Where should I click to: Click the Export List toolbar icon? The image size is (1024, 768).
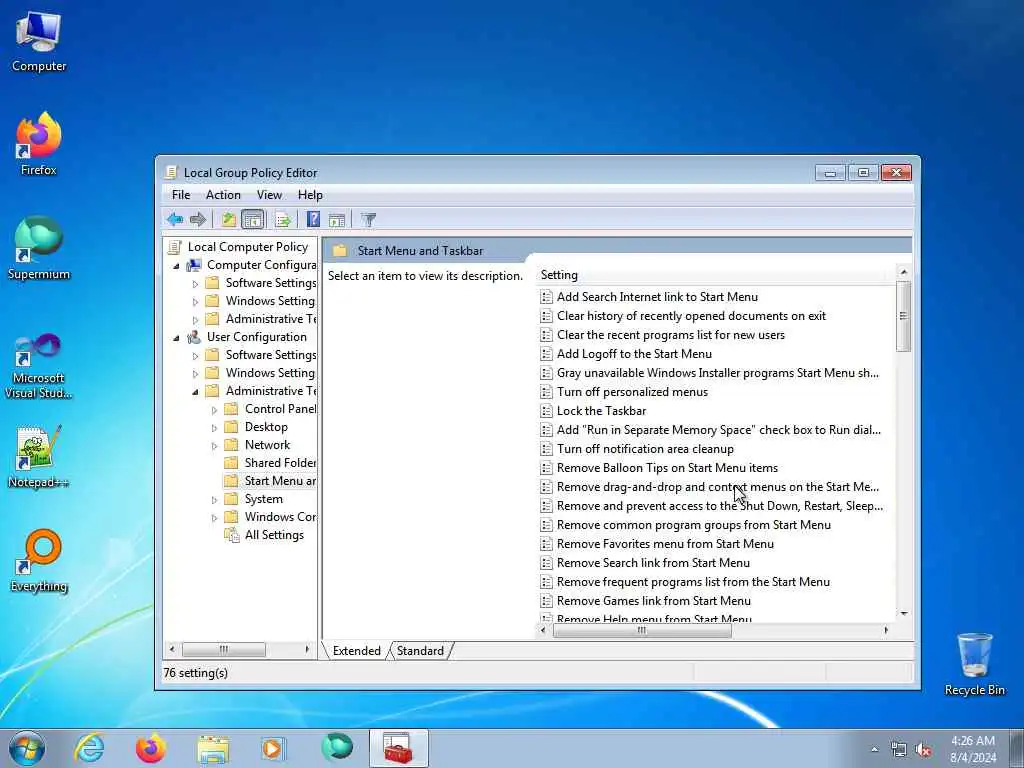click(283, 219)
